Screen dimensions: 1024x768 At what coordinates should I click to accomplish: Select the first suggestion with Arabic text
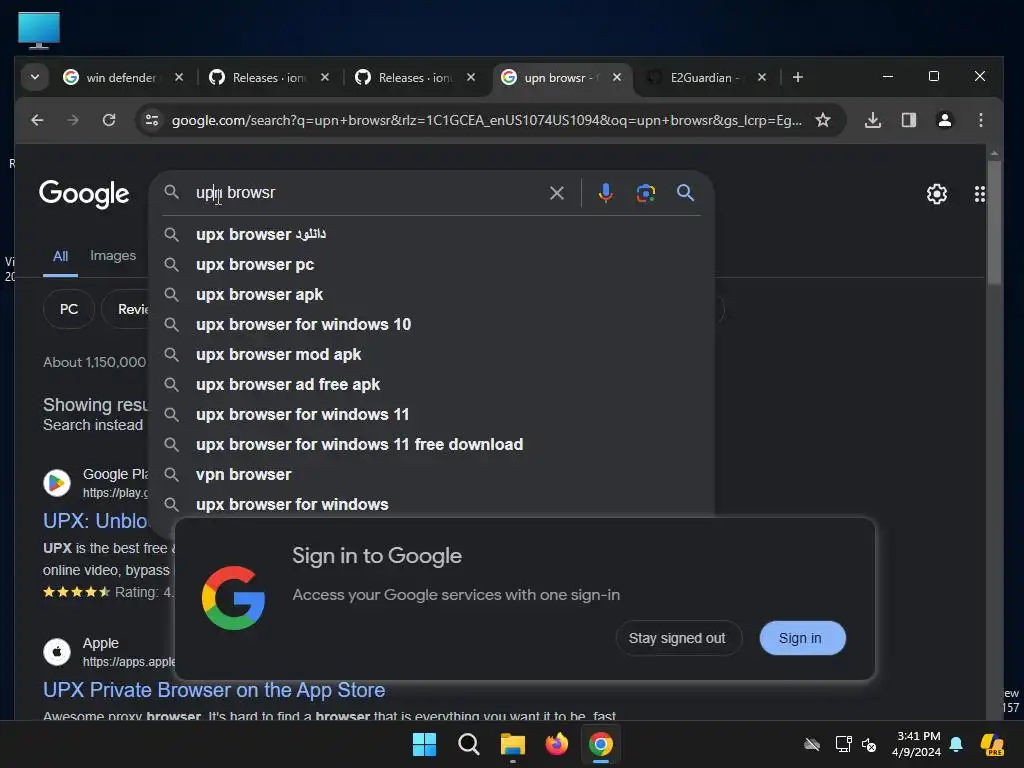point(432,234)
